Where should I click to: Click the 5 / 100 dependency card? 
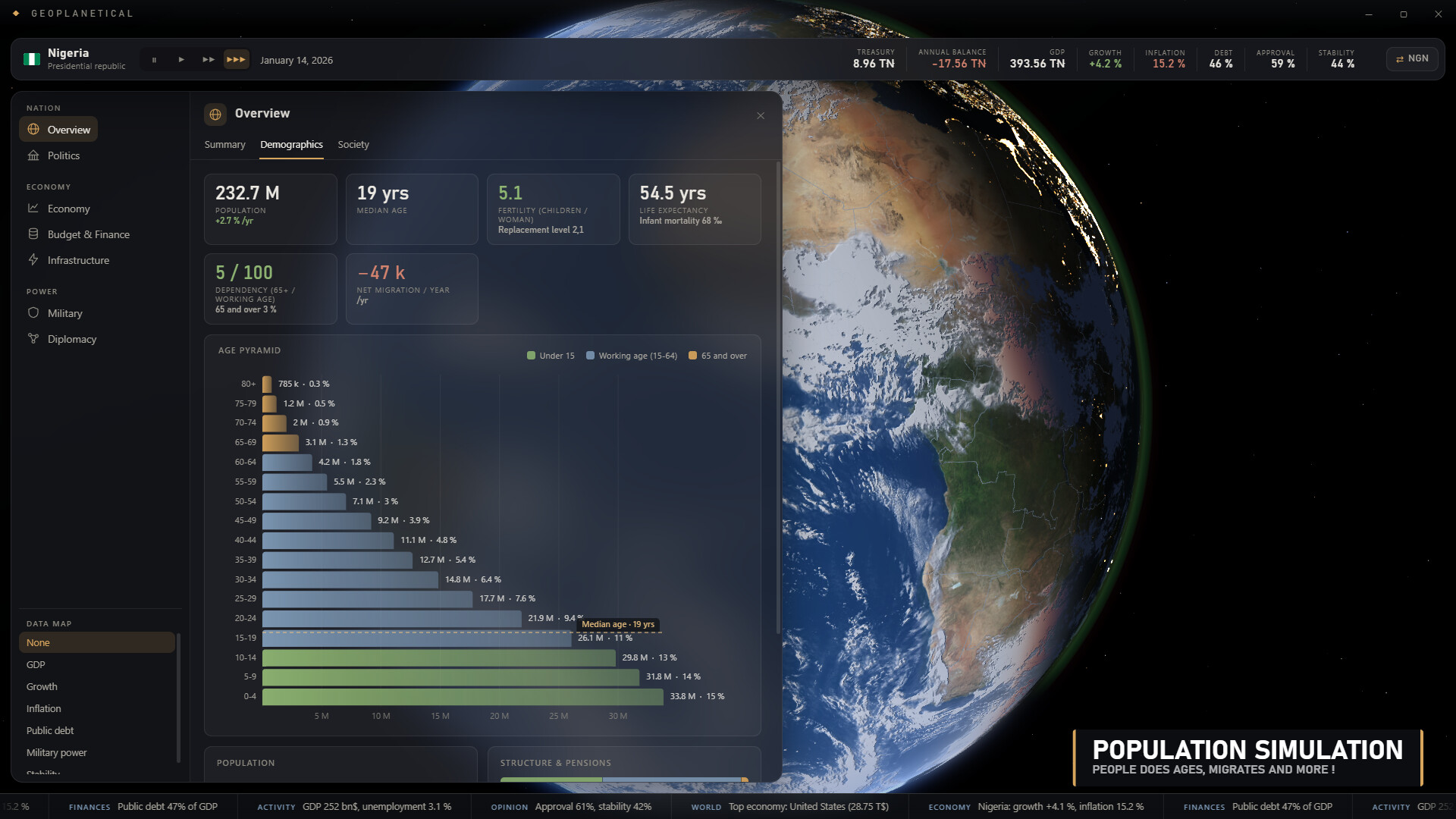[x=271, y=289]
